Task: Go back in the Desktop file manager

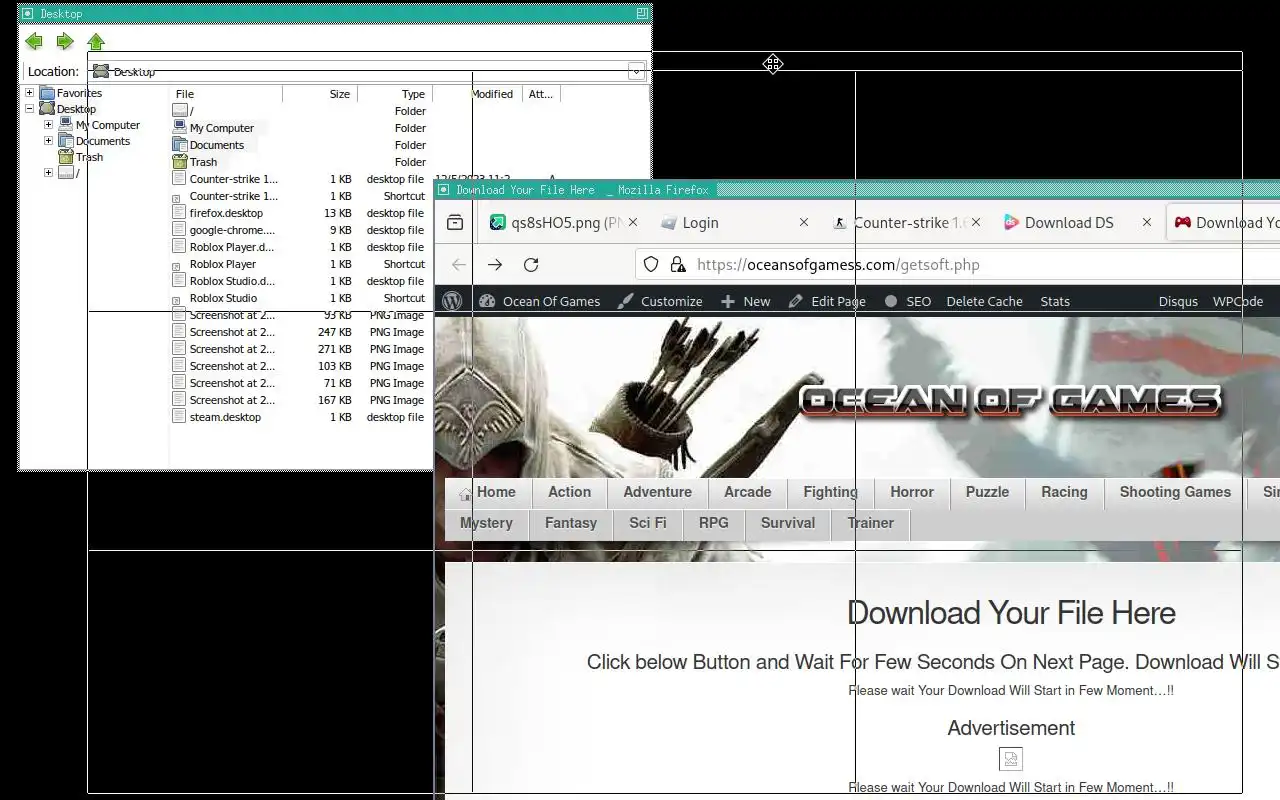Action: [x=34, y=41]
